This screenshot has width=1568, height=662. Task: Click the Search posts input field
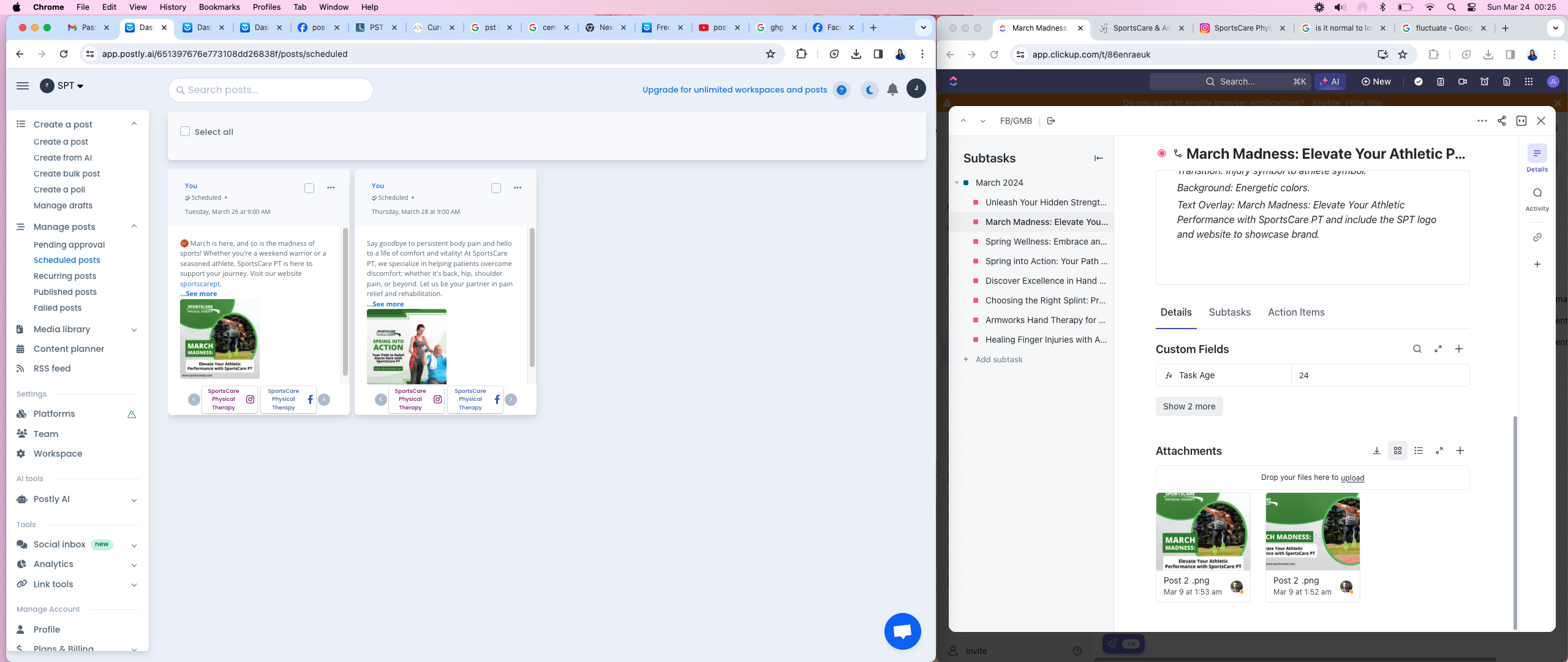[270, 90]
